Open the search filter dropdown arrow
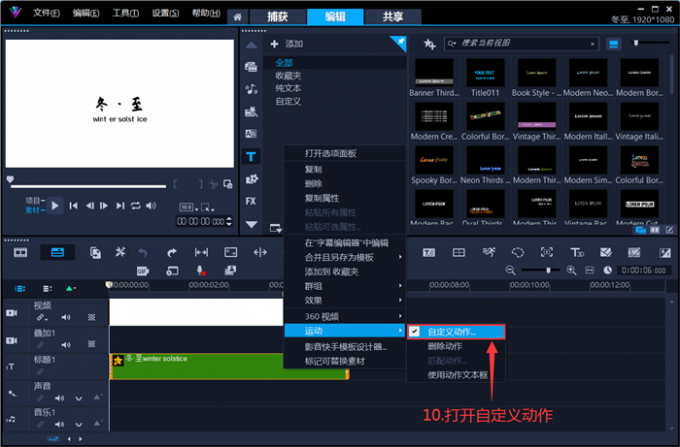 452,43
